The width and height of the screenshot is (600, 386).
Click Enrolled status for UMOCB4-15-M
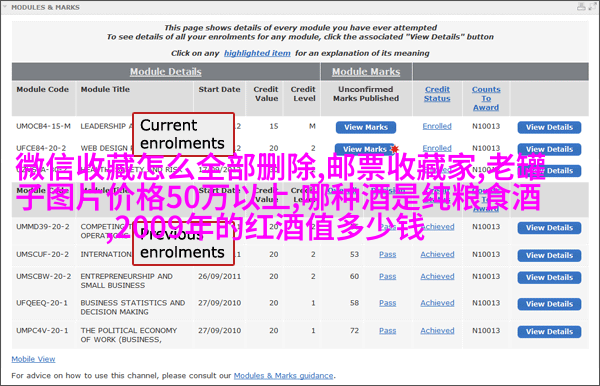(437, 126)
